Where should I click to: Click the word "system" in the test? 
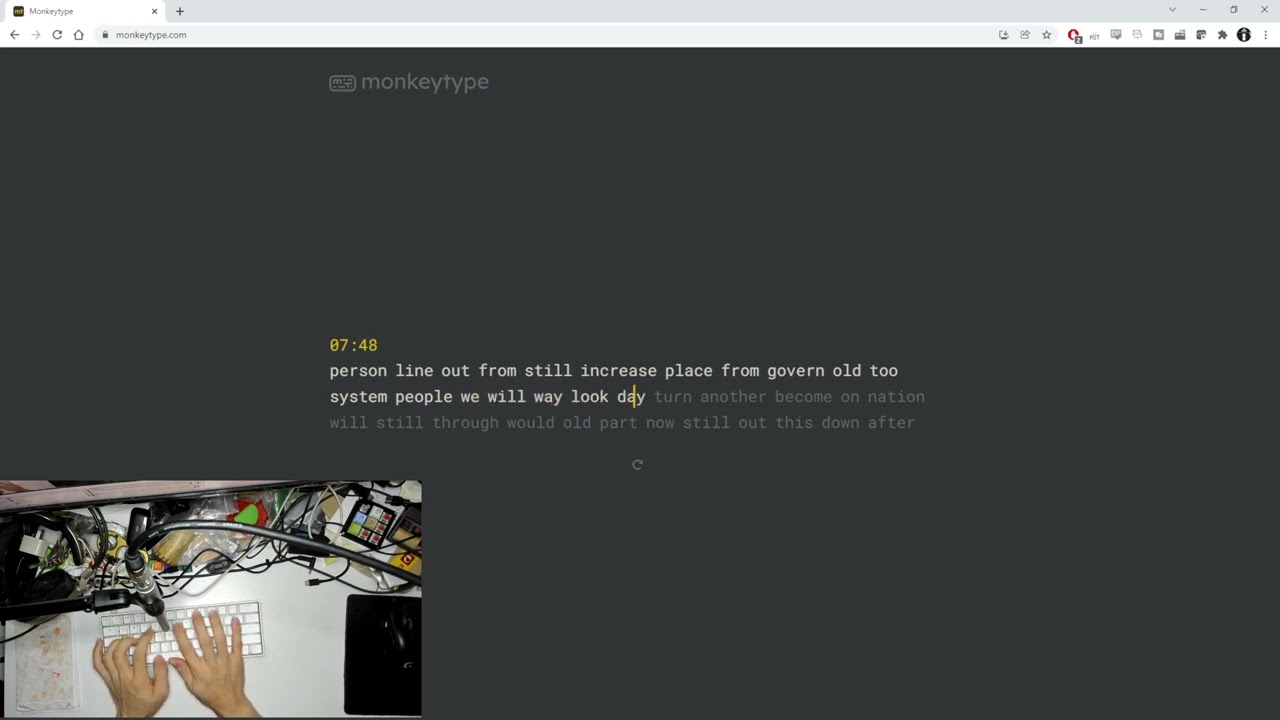tap(358, 397)
